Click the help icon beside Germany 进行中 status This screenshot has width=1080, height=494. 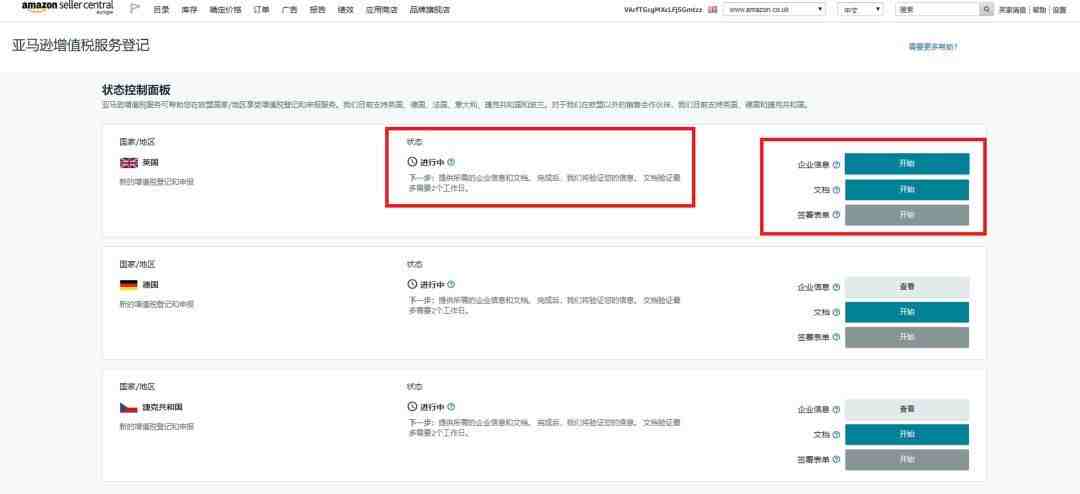click(451, 284)
